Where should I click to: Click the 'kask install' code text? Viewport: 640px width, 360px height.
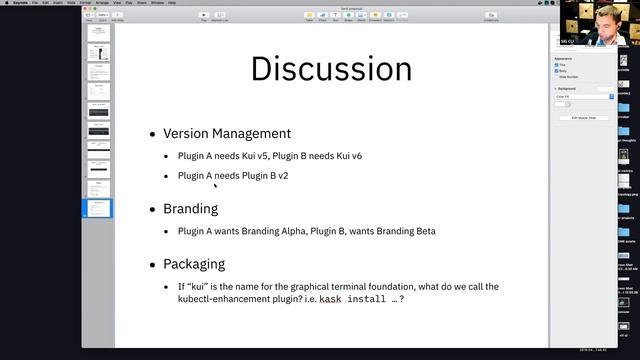click(x=352, y=299)
